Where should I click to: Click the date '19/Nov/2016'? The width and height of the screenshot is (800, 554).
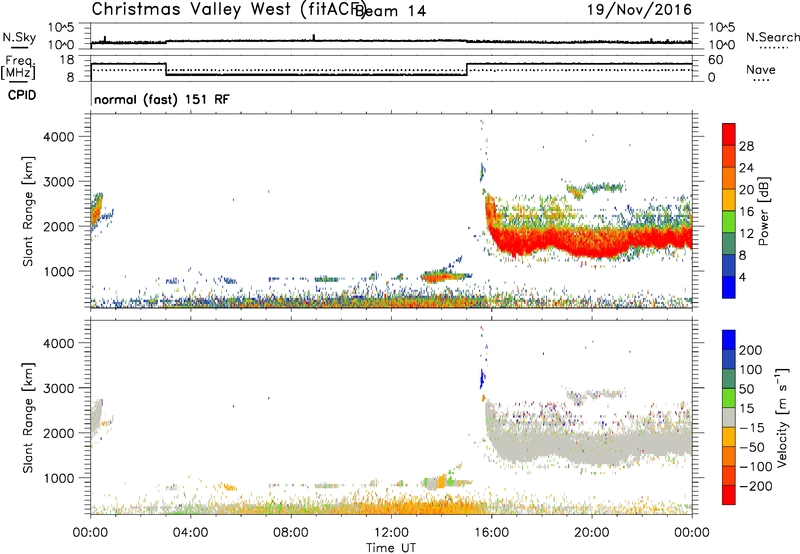pyautogui.click(x=639, y=9)
